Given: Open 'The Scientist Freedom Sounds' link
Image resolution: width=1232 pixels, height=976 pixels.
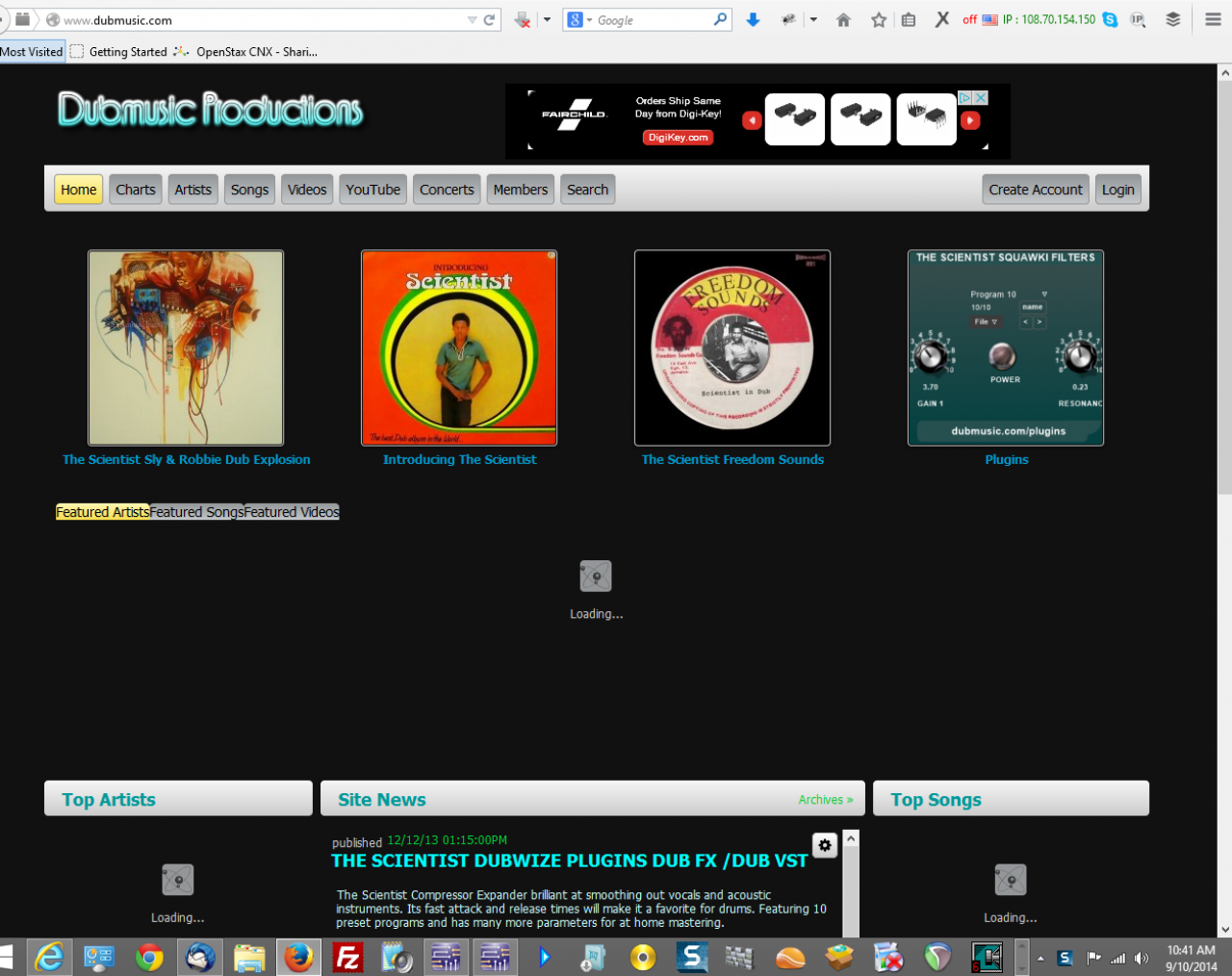Looking at the screenshot, I should tap(732, 460).
